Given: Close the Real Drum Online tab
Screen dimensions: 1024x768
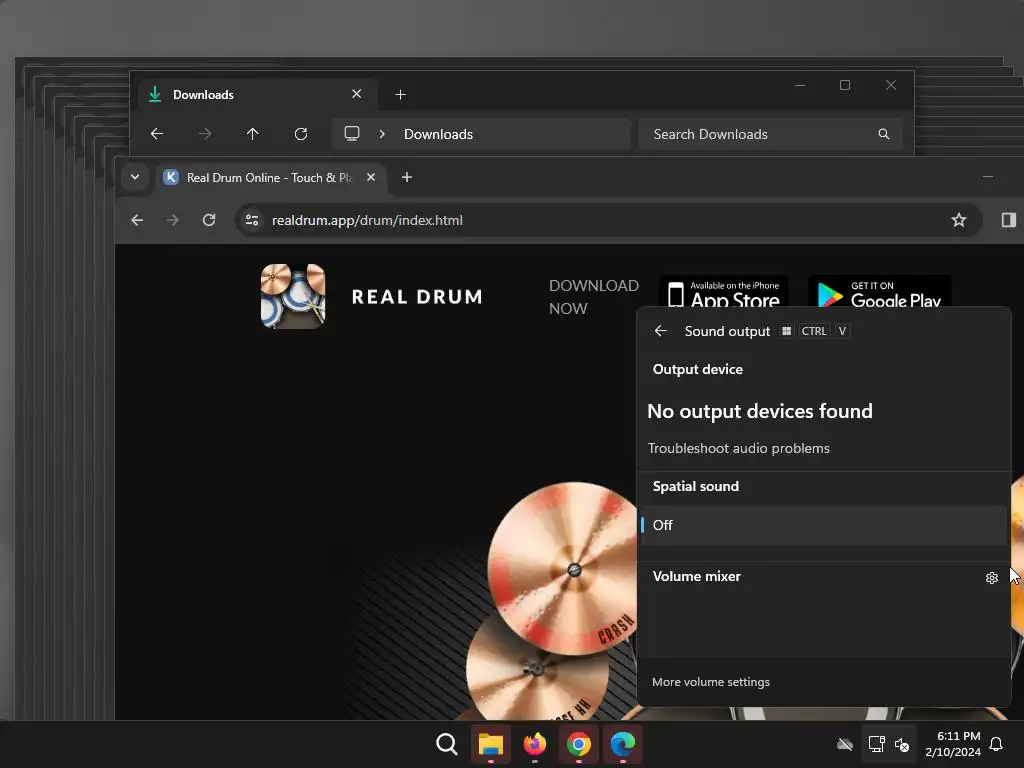Looking at the screenshot, I should (x=371, y=177).
